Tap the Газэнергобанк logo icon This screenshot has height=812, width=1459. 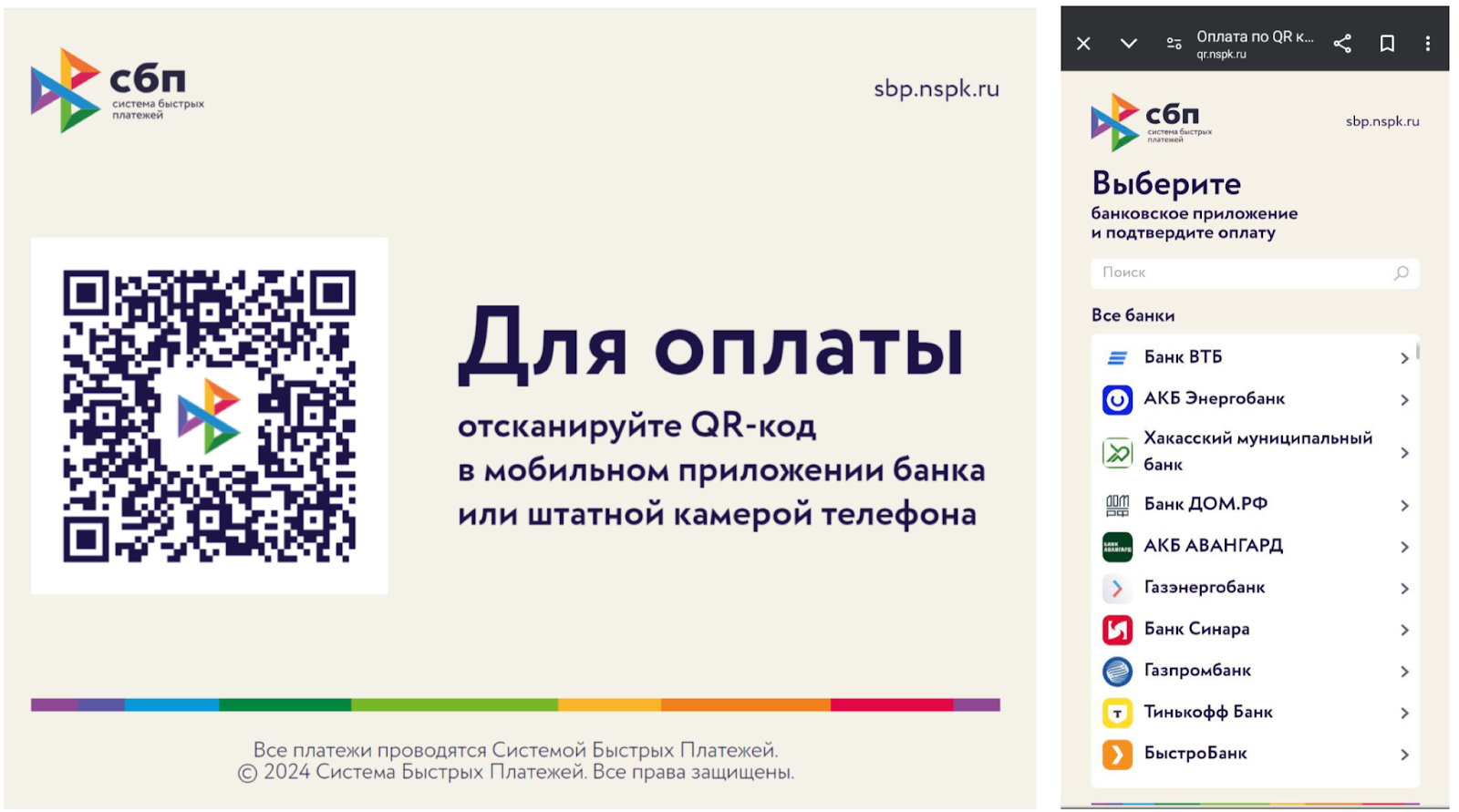(1117, 588)
